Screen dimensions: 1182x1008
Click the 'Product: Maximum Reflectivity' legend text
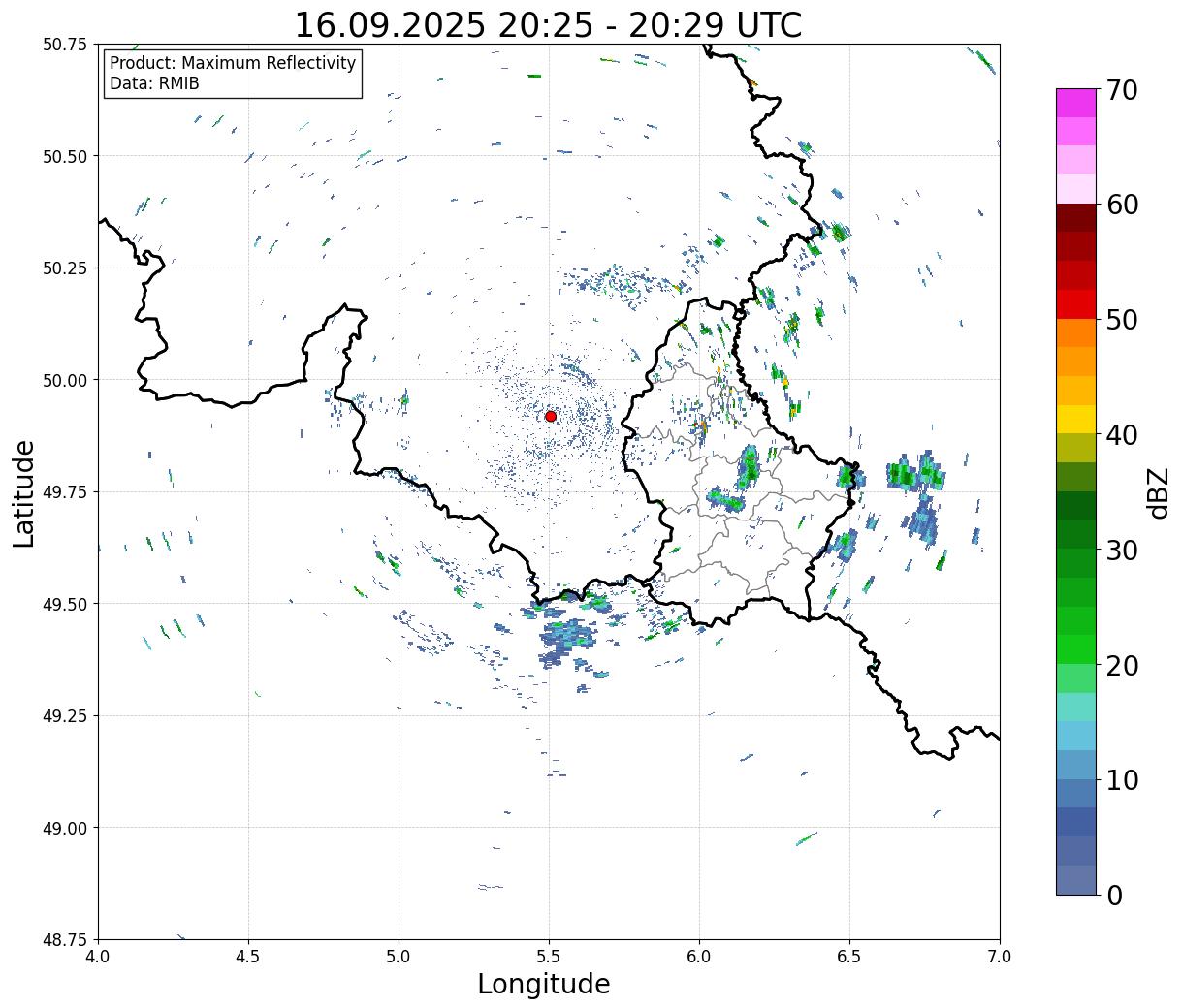(x=233, y=63)
